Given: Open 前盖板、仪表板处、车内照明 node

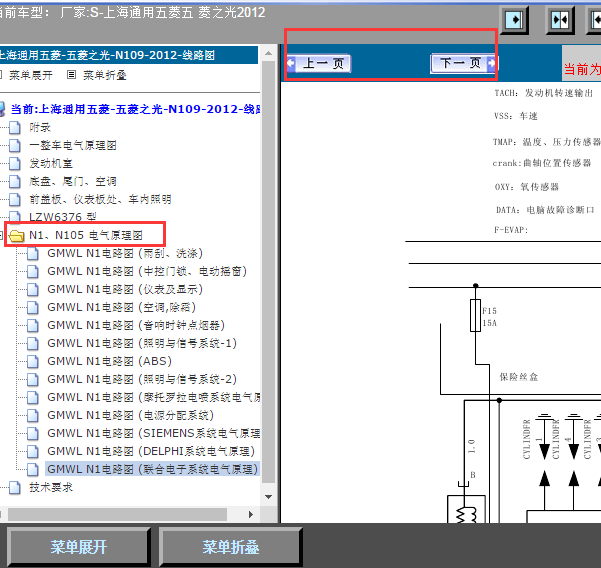Looking at the screenshot, I should 100,199.
